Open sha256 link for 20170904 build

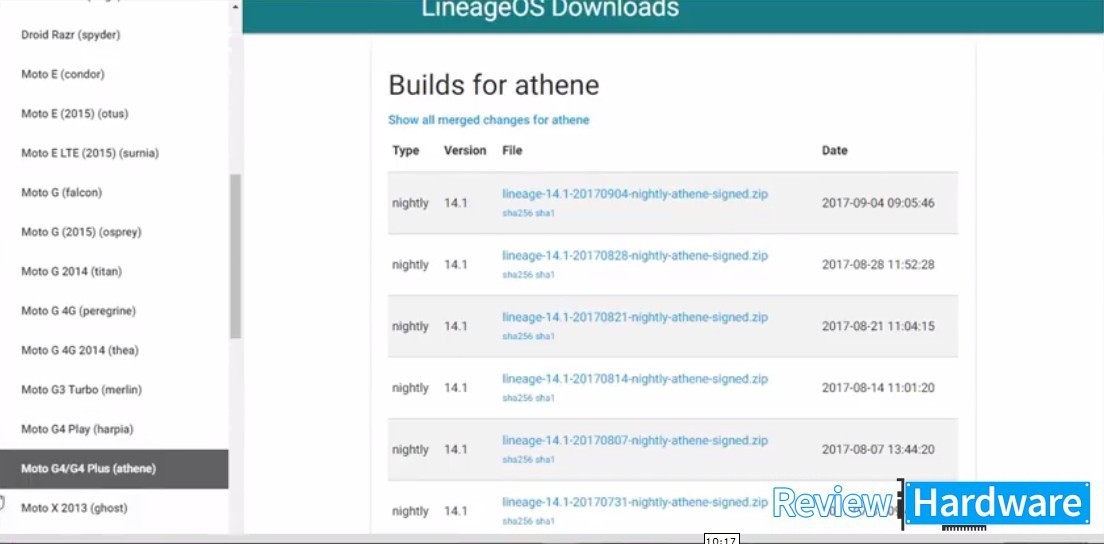[517, 213]
